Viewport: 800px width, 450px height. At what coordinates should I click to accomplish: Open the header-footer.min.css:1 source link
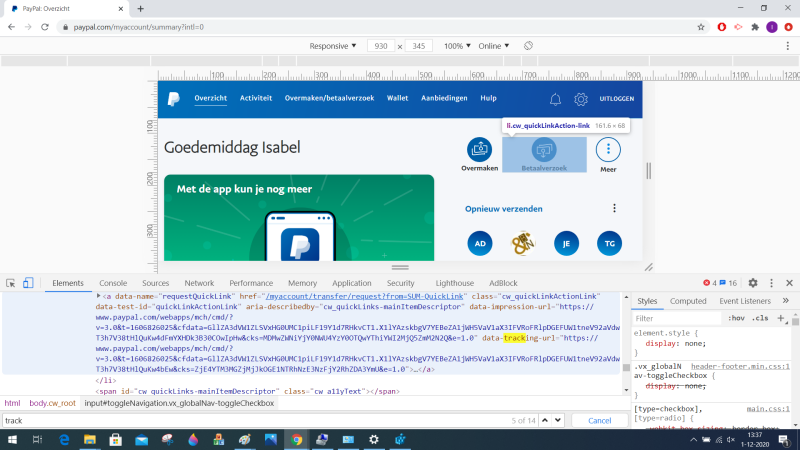tap(740, 366)
